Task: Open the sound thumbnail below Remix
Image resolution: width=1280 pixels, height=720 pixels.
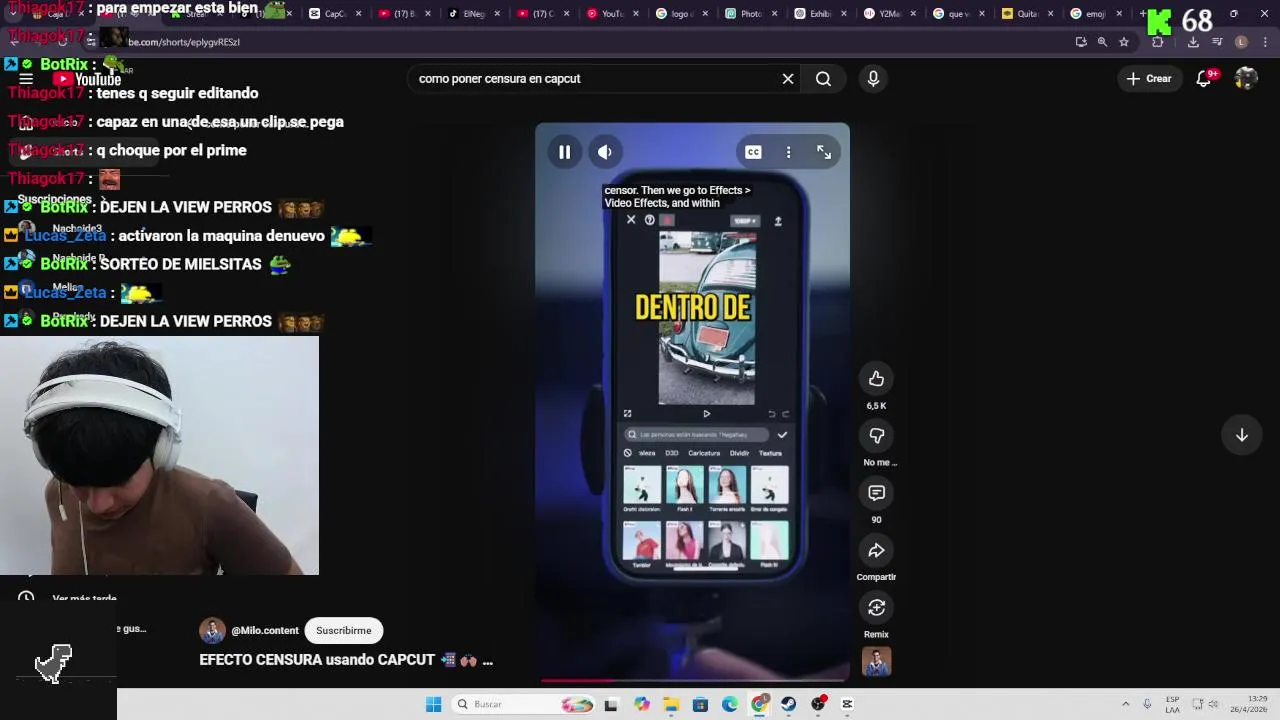Action: [x=876, y=662]
